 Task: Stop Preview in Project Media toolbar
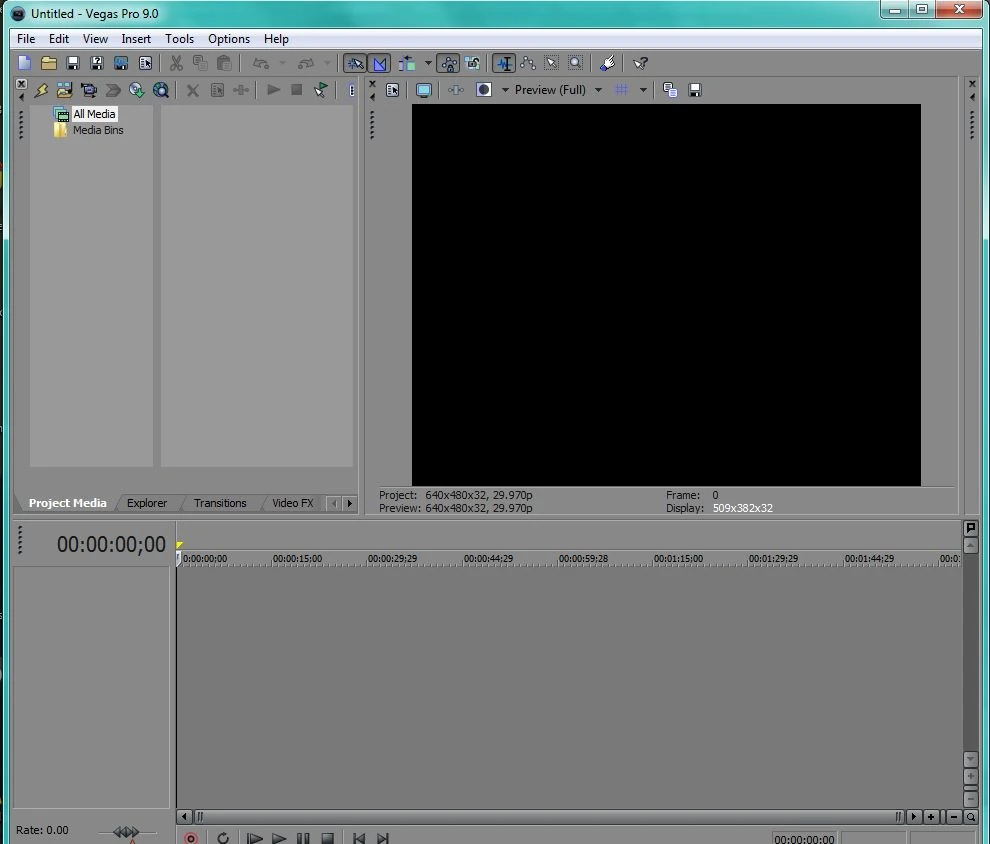click(x=296, y=90)
